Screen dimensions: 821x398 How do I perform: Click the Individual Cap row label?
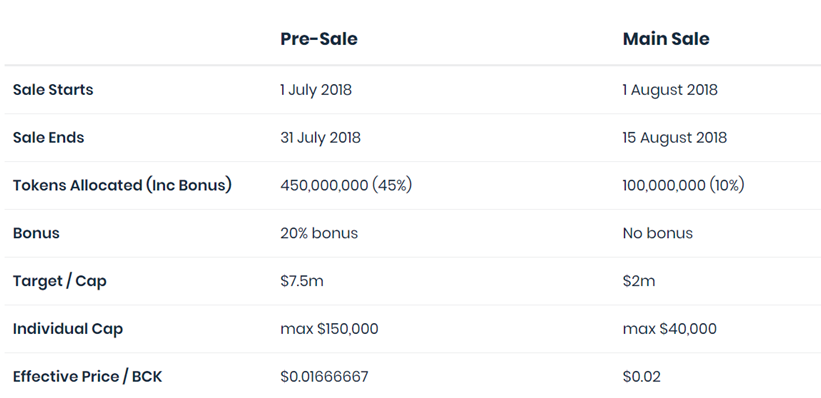(68, 329)
